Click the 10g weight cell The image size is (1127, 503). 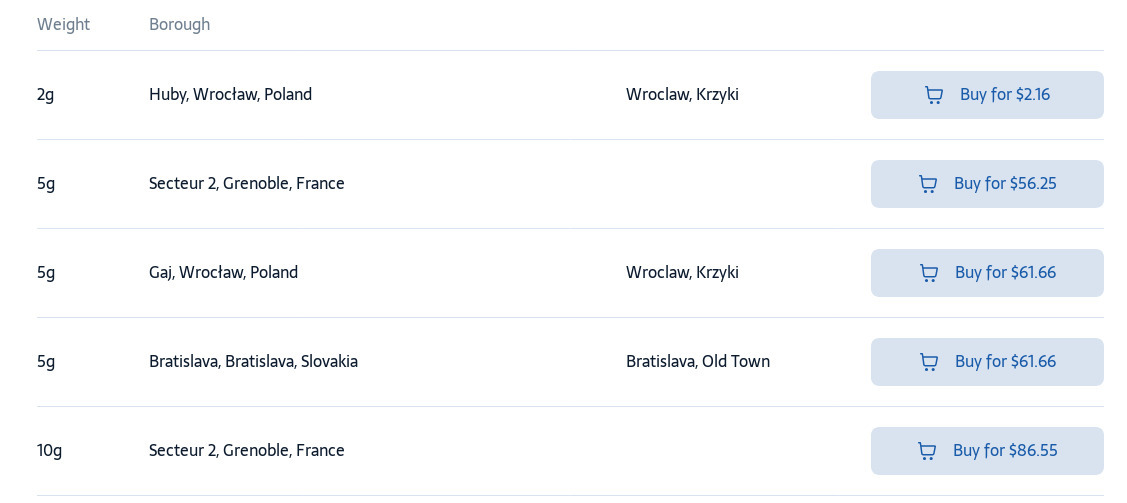50,451
